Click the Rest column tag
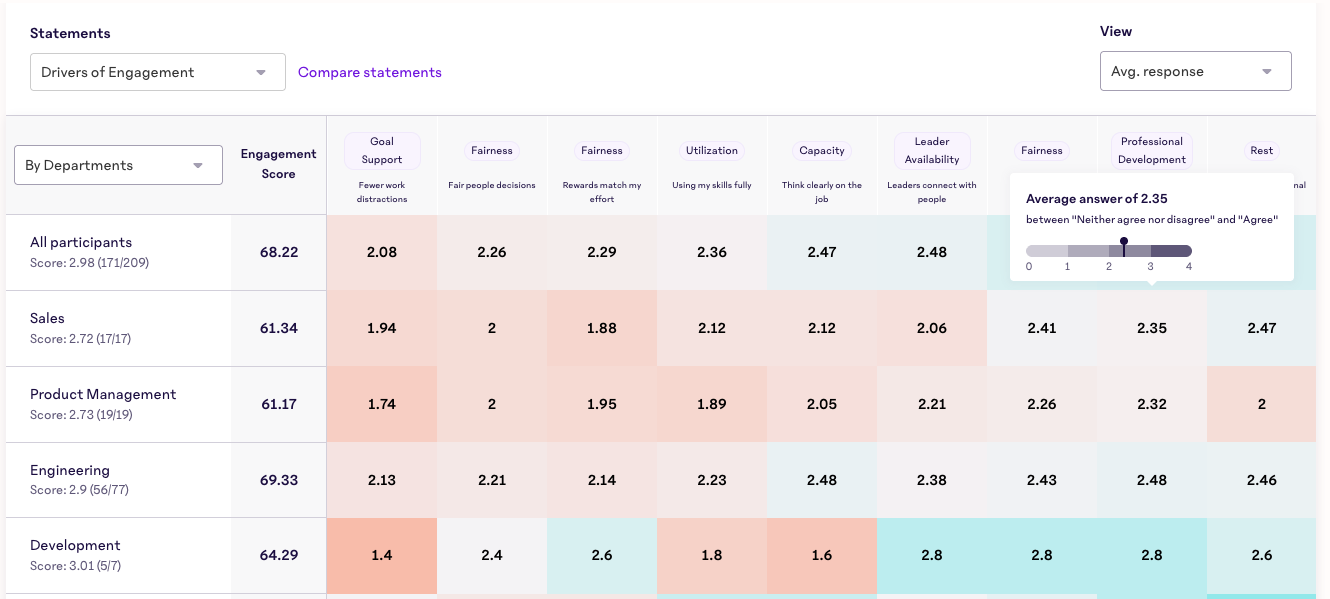 (1262, 151)
